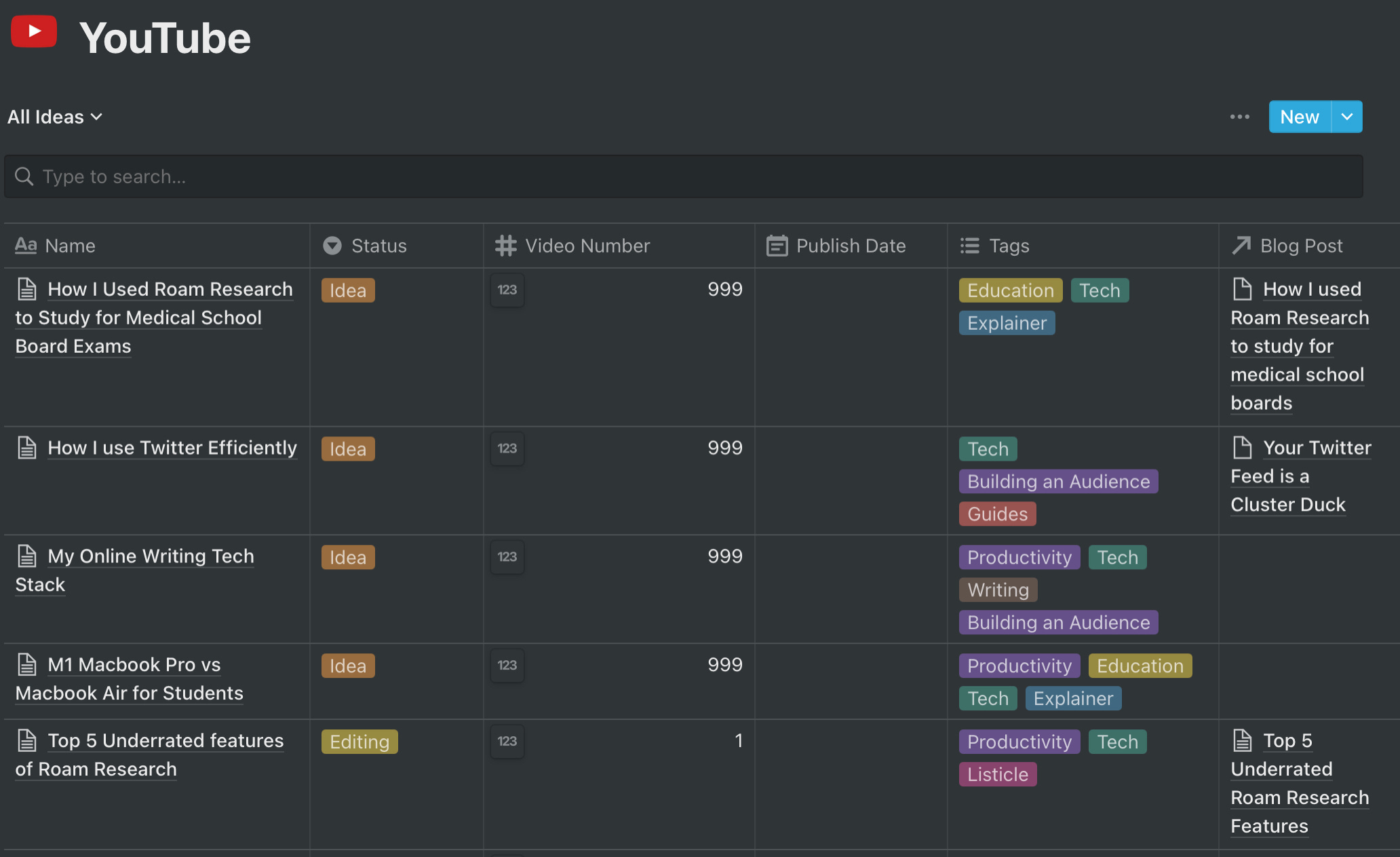Screen dimensions: 1400x857
Task: Click 123 number icon in Twitter Efficiently row
Action: tap(507, 449)
